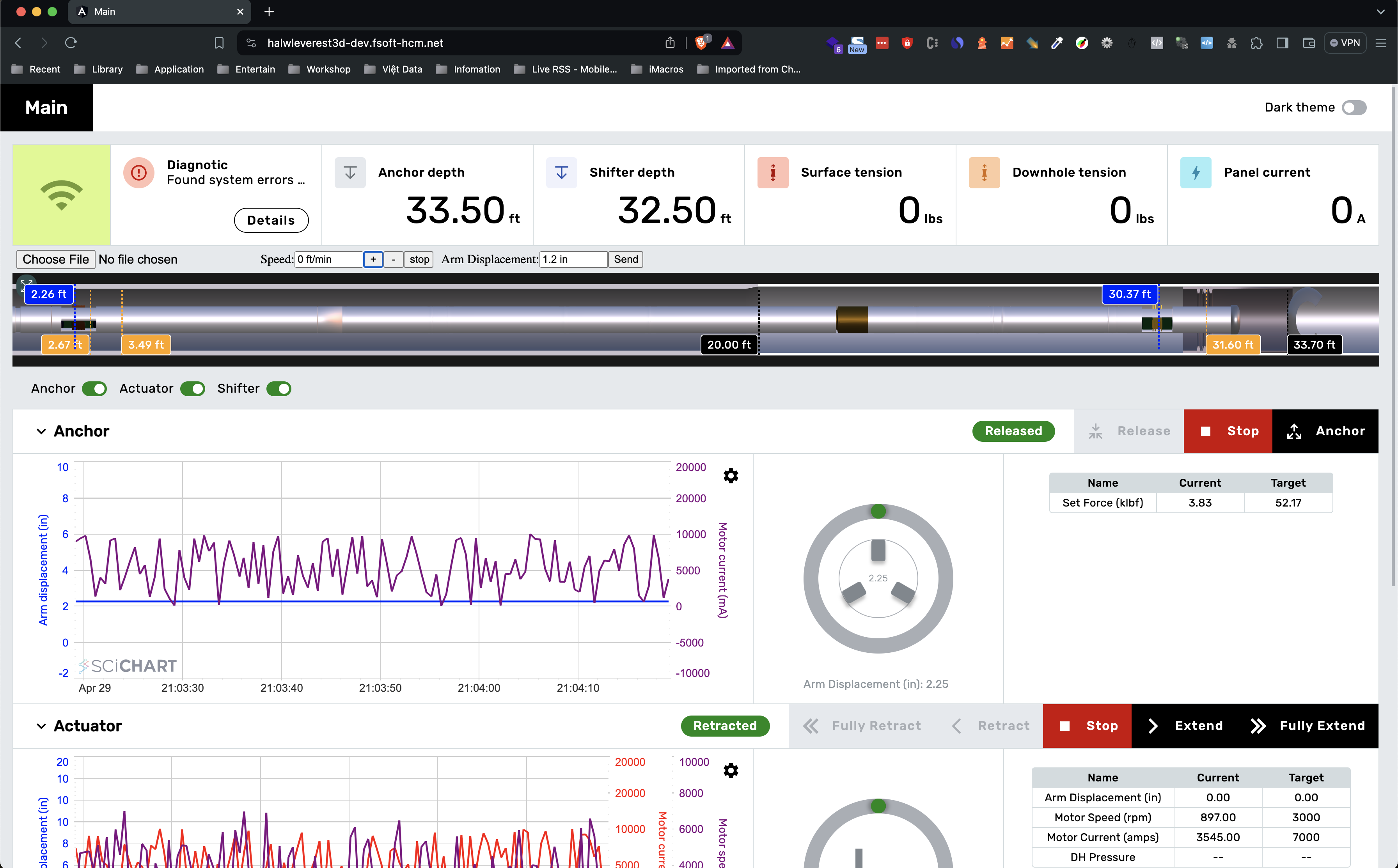Click the Arm Displacement input field
Screen dimensions: 1398x868
click(572, 259)
